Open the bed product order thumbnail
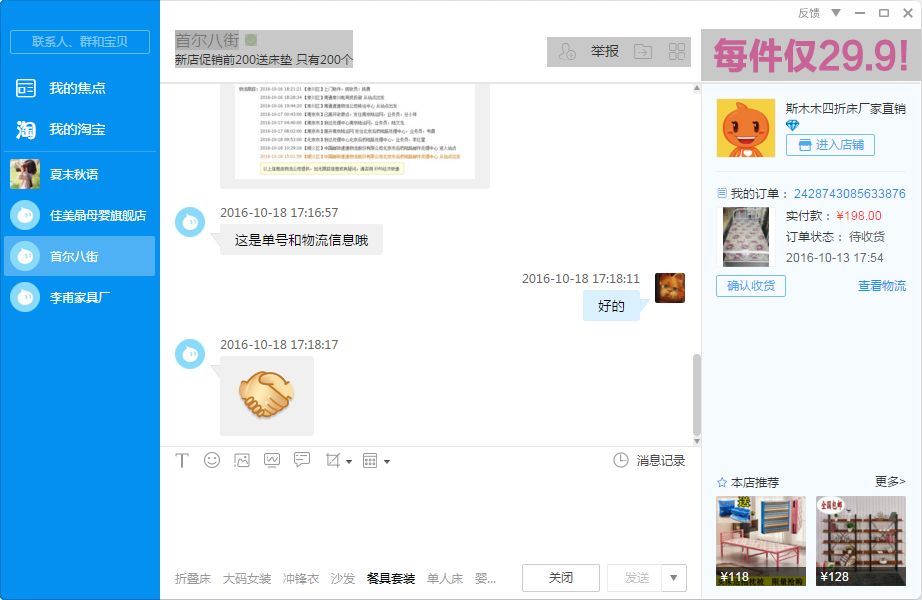This screenshot has width=922, height=600. [x=746, y=236]
